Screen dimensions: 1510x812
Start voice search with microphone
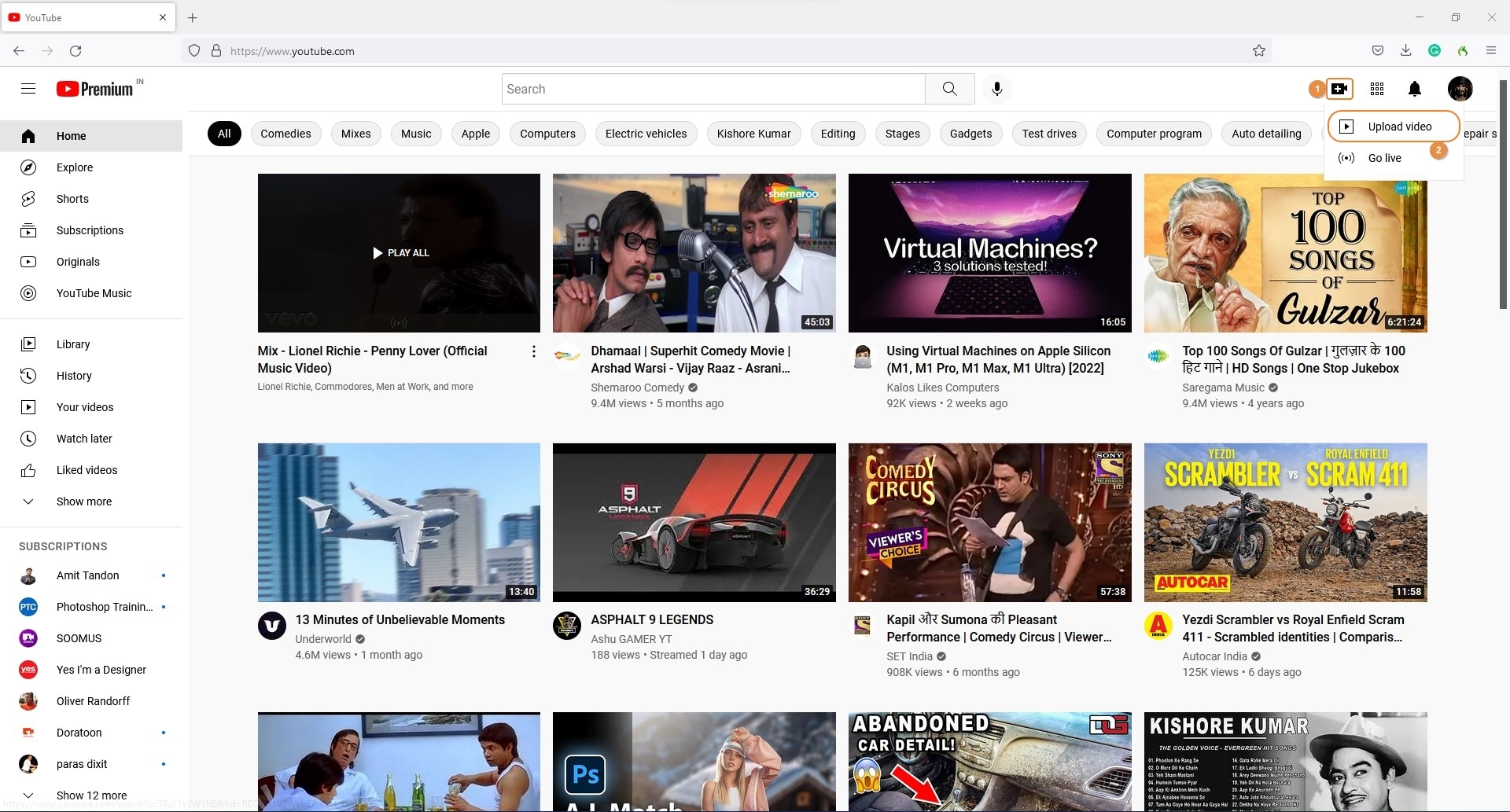point(996,89)
